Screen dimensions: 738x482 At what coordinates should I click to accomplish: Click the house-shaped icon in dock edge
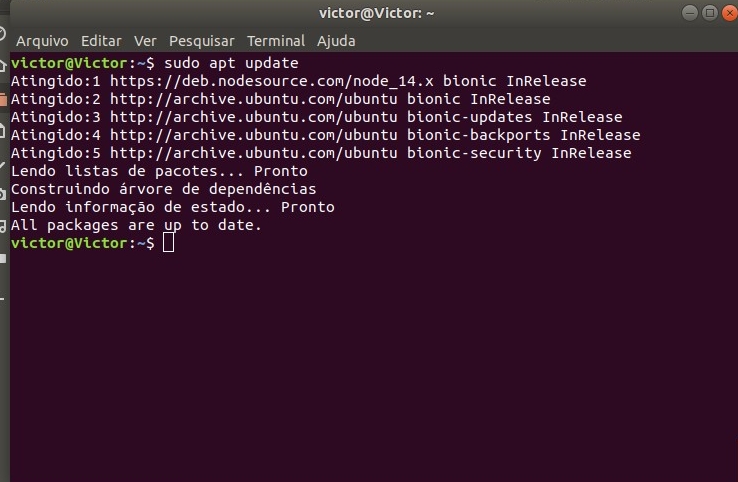tap(3, 66)
